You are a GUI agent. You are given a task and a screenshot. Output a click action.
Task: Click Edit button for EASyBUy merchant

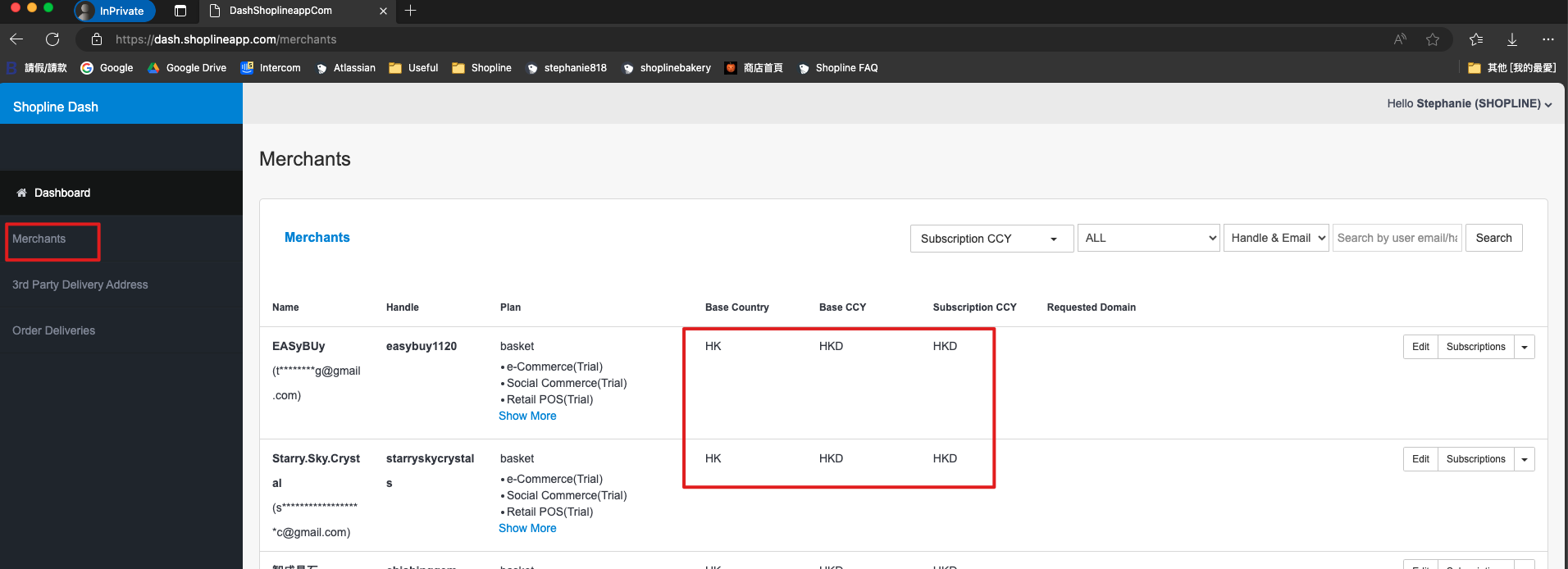(1420, 347)
